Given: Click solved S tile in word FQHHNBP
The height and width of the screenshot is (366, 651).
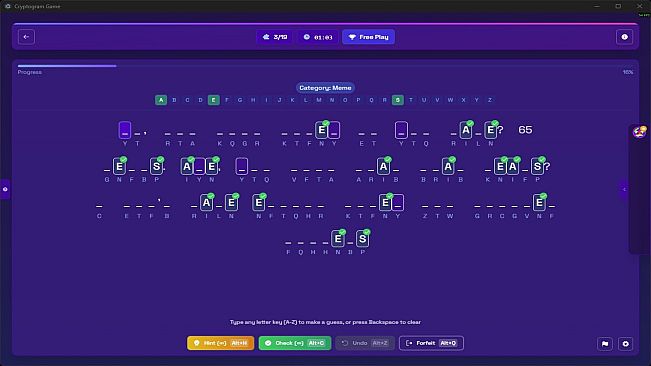Looking at the screenshot, I should coord(362,239).
